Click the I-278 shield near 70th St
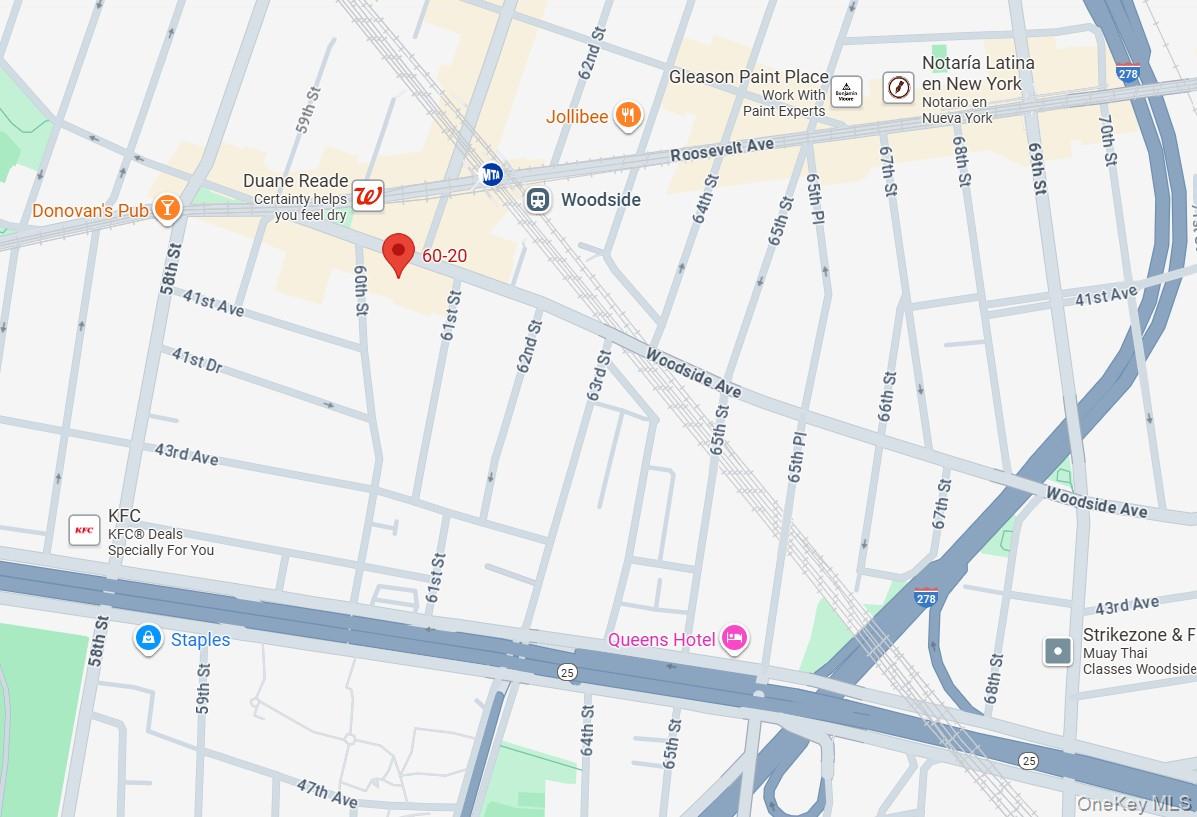The width and height of the screenshot is (1197, 817). pos(1128,73)
